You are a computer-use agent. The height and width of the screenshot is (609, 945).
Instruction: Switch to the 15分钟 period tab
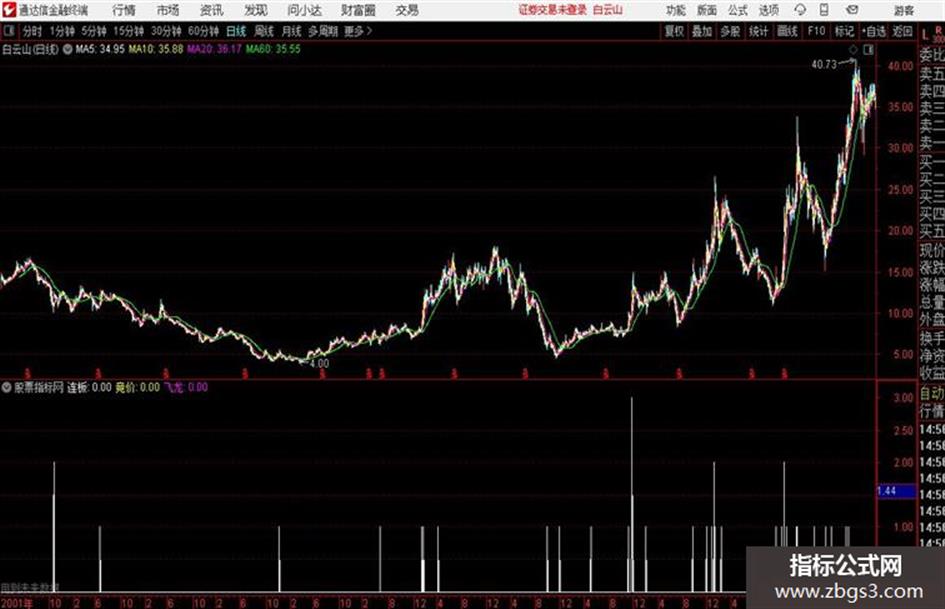(129, 31)
